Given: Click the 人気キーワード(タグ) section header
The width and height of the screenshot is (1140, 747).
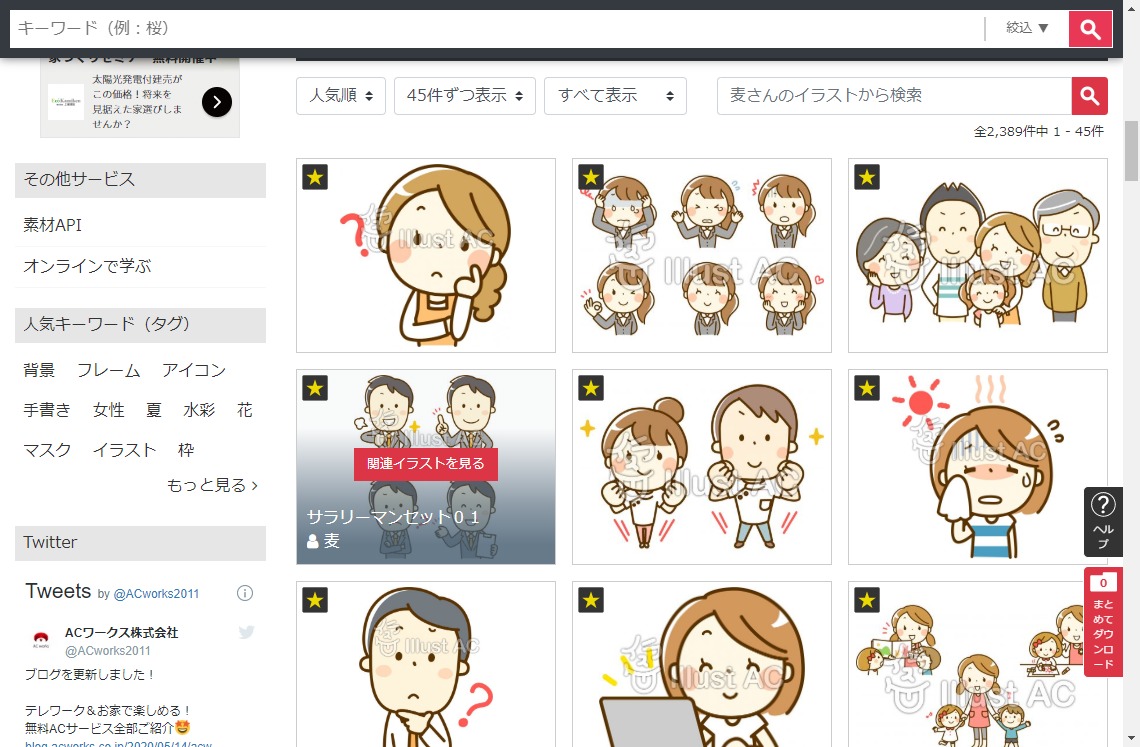Looking at the screenshot, I should 140,324.
